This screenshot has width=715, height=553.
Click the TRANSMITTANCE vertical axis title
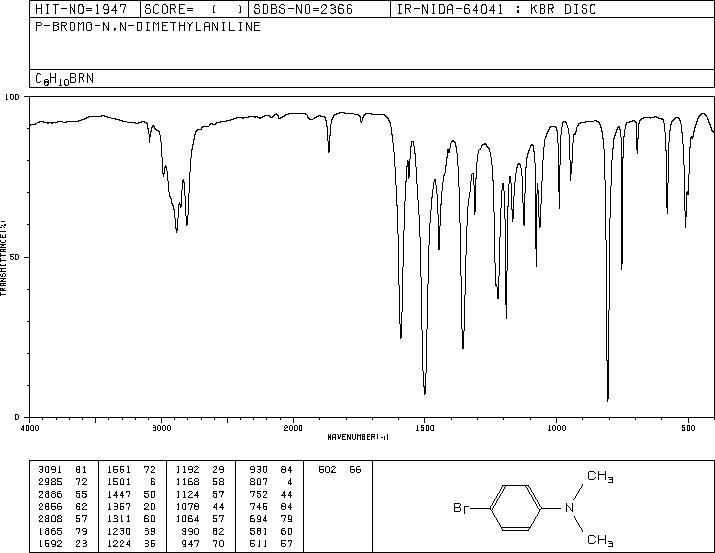coord(3,258)
